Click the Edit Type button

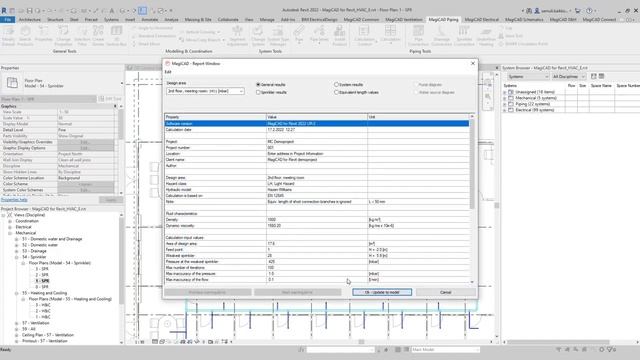110,99
